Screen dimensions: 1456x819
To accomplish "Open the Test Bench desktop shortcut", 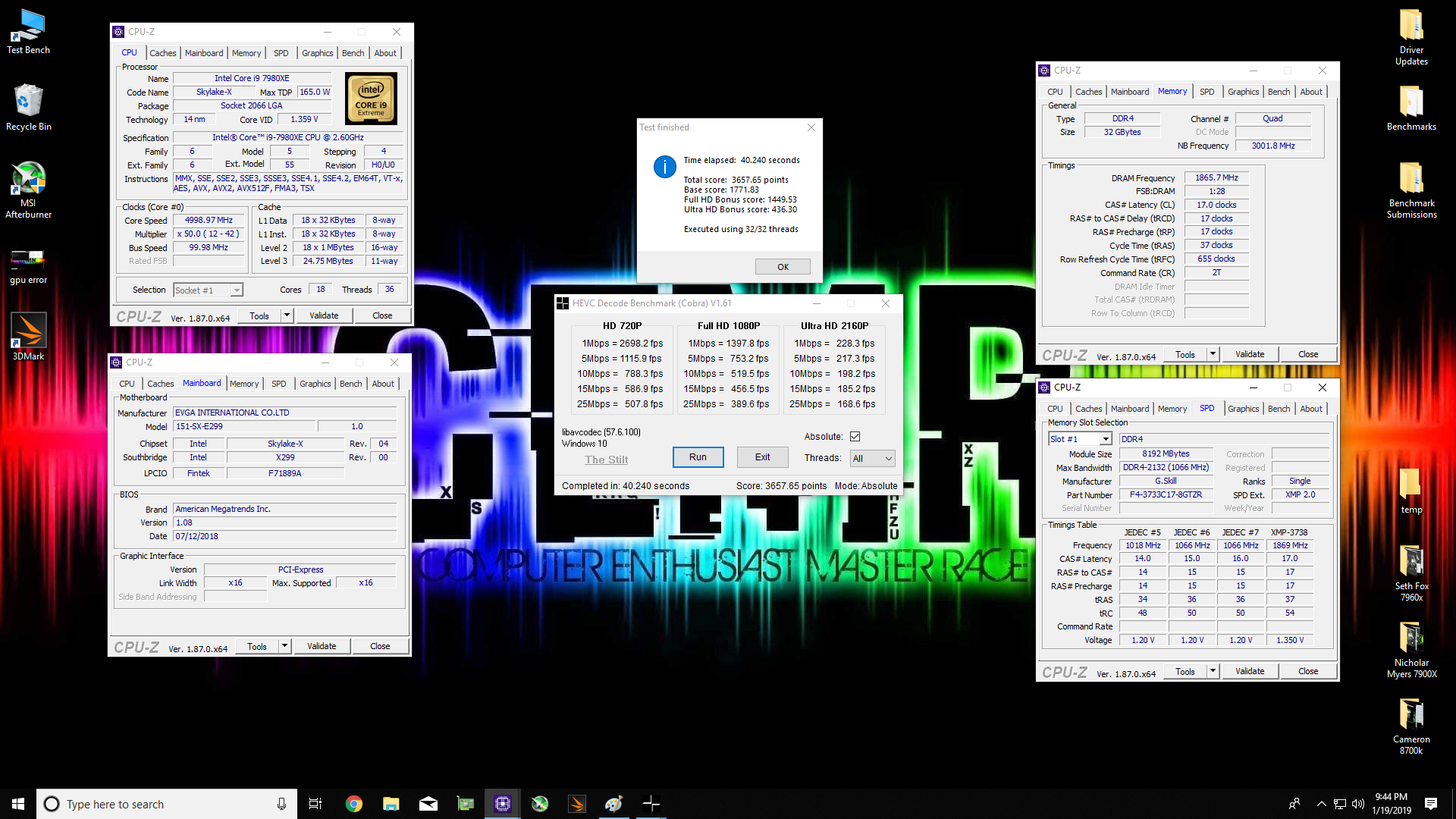I will pyautogui.click(x=28, y=32).
